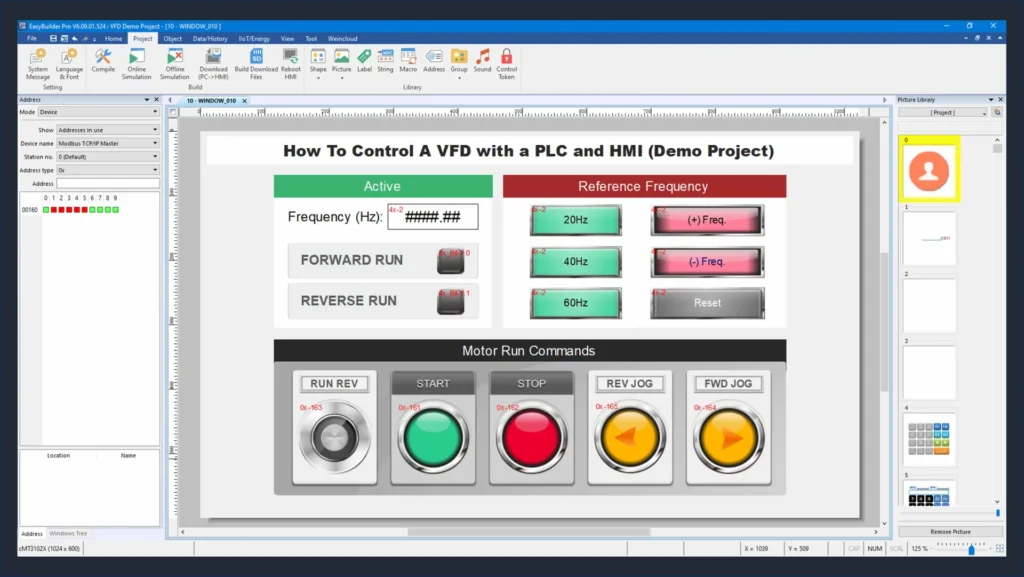1024x577 pixels.
Task: Open the Control Token tool
Action: pyautogui.click(x=507, y=62)
